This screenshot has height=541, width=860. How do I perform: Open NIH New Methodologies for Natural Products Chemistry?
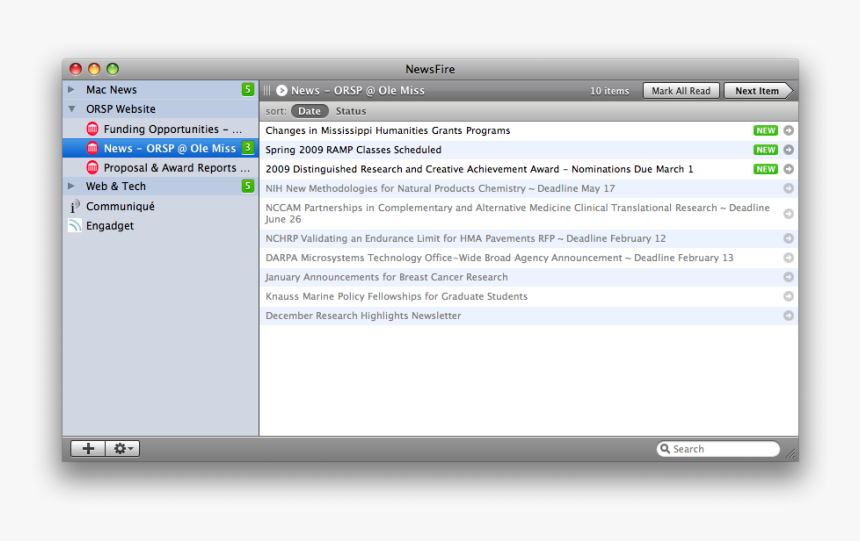pos(529,188)
